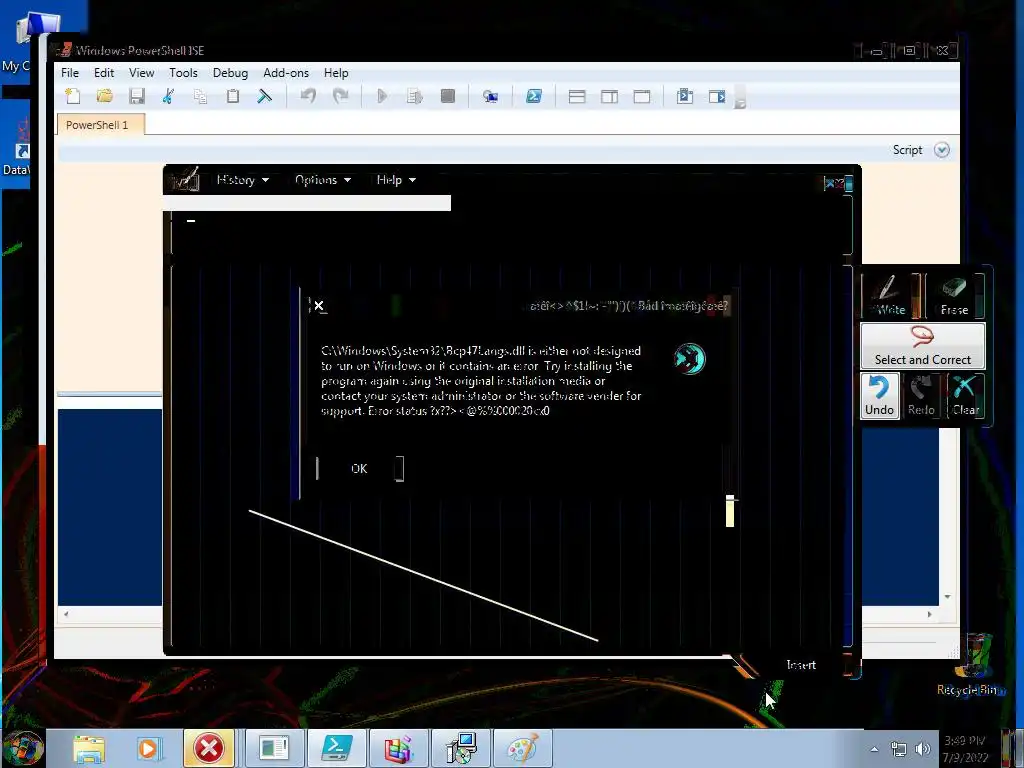Click Redo in the Math Input Panel

[x=921, y=396]
